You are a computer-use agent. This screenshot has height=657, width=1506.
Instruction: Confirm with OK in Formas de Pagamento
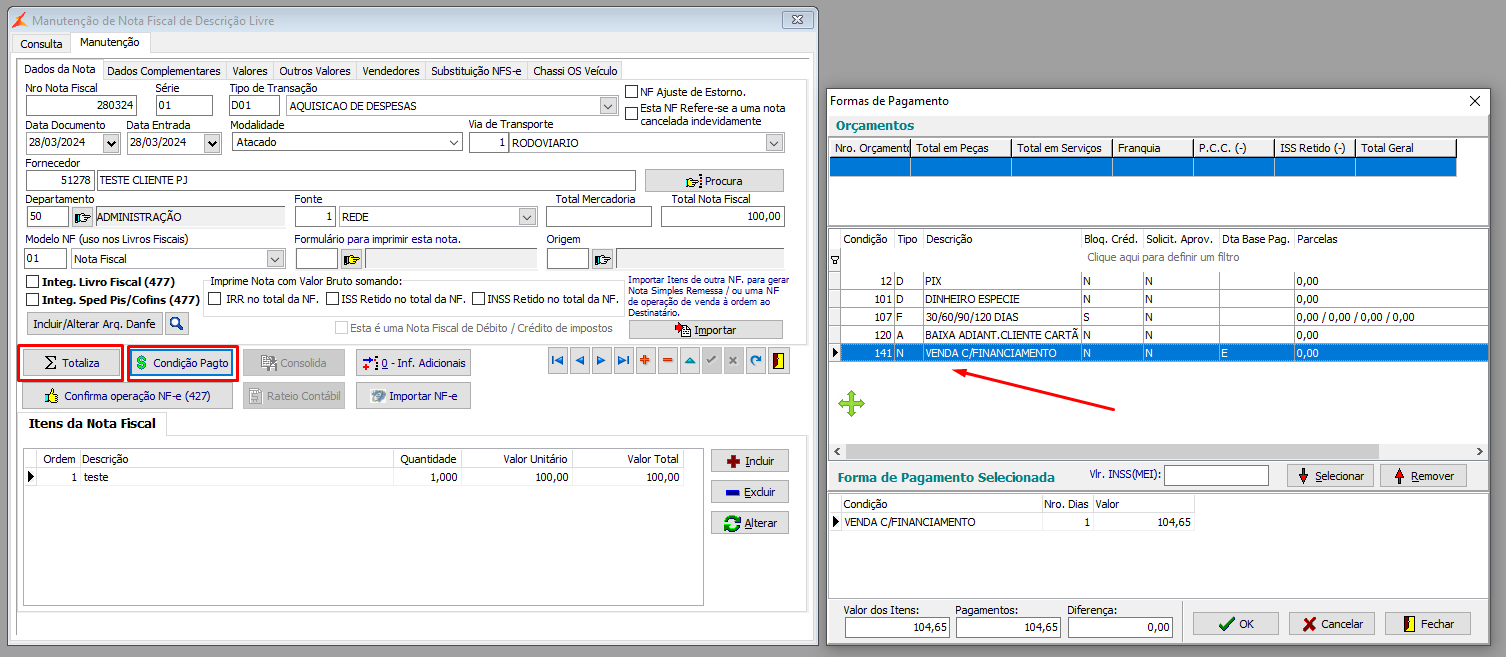point(1236,623)
